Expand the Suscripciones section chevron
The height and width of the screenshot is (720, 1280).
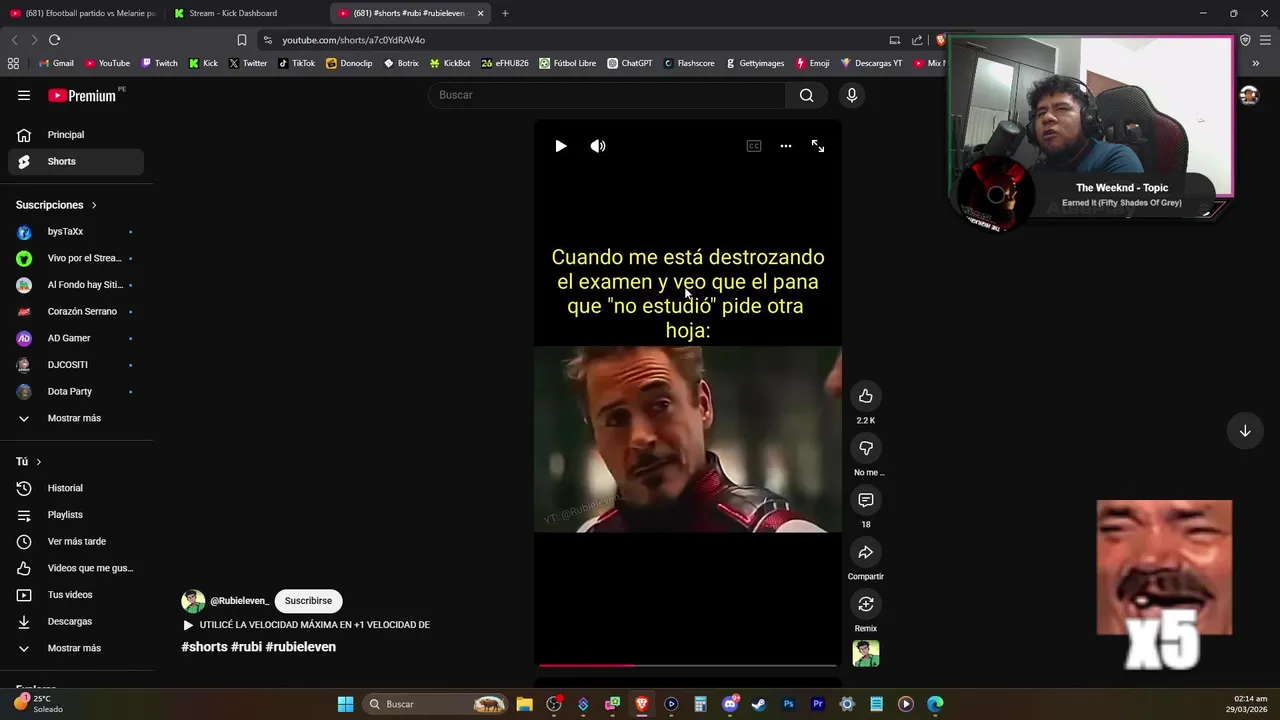tap(94, 205)
